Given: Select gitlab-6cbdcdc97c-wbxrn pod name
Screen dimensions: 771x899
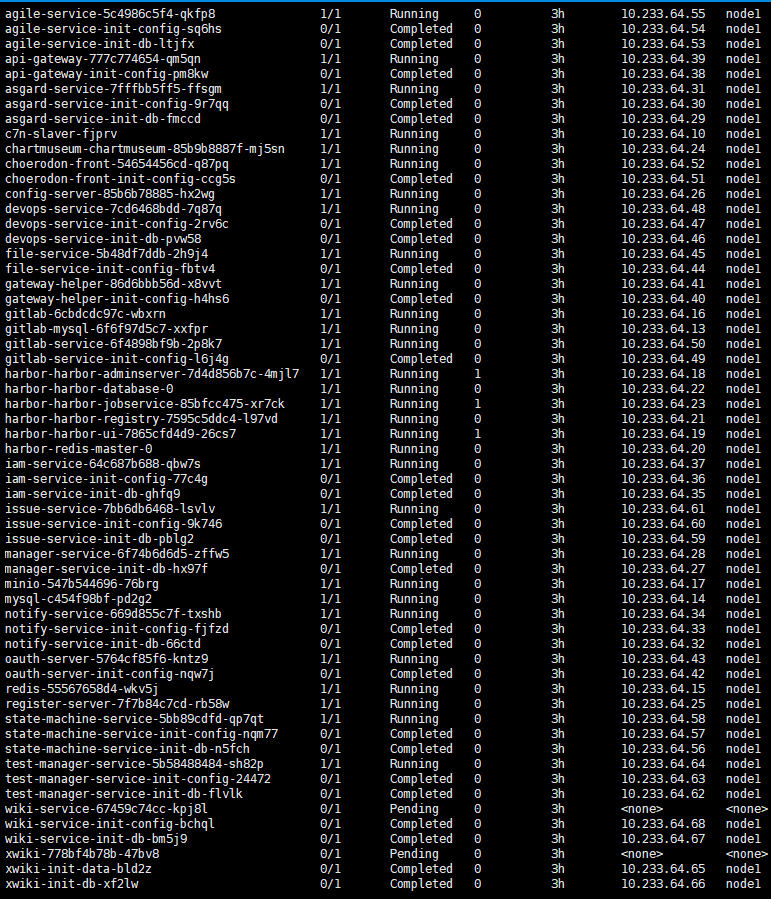Looking at the screenshot, I should coord(85,314).
